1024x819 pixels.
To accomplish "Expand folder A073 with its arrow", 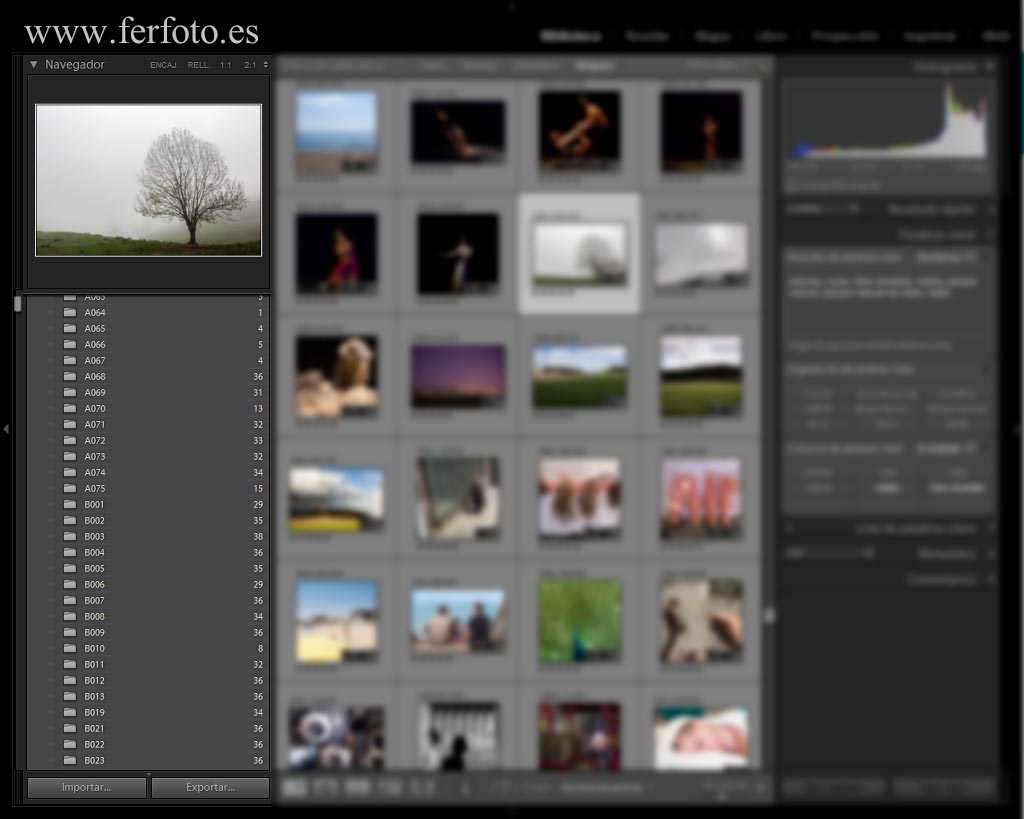I will [51, 457].
